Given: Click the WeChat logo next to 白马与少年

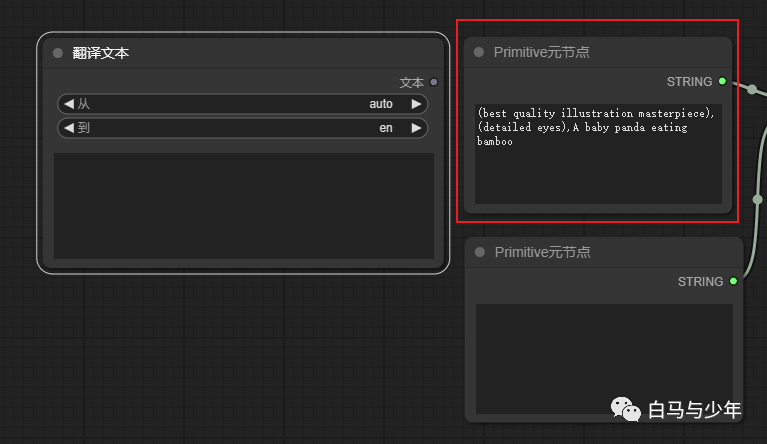Looking at the screenshot, I should [x=627, y=409].
